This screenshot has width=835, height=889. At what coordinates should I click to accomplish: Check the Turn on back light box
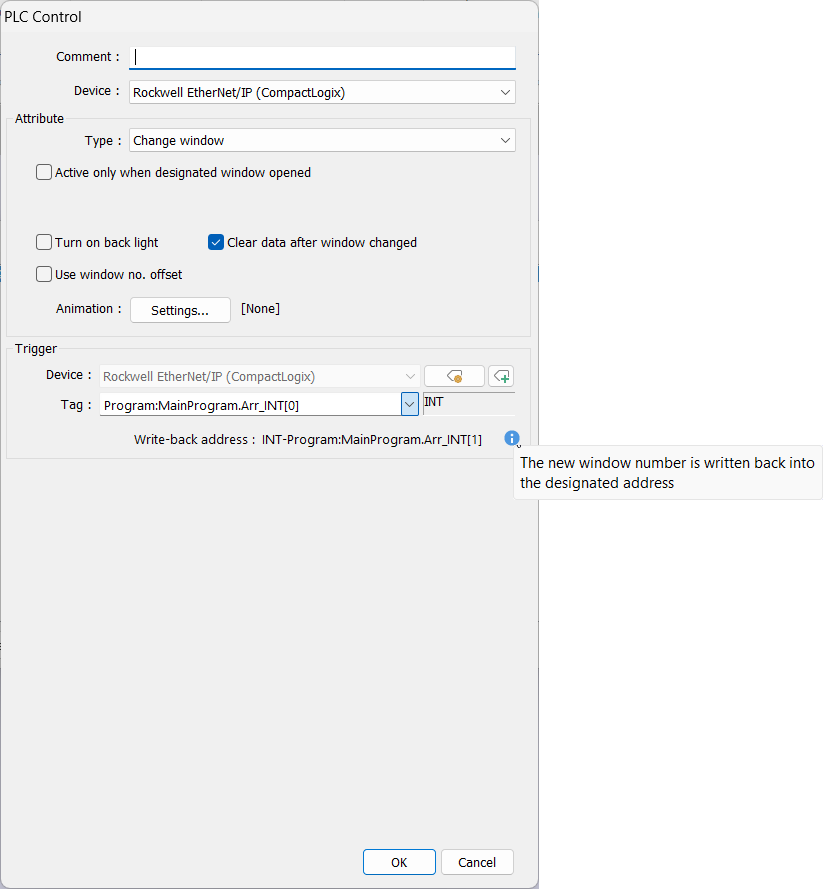[44, 243]
